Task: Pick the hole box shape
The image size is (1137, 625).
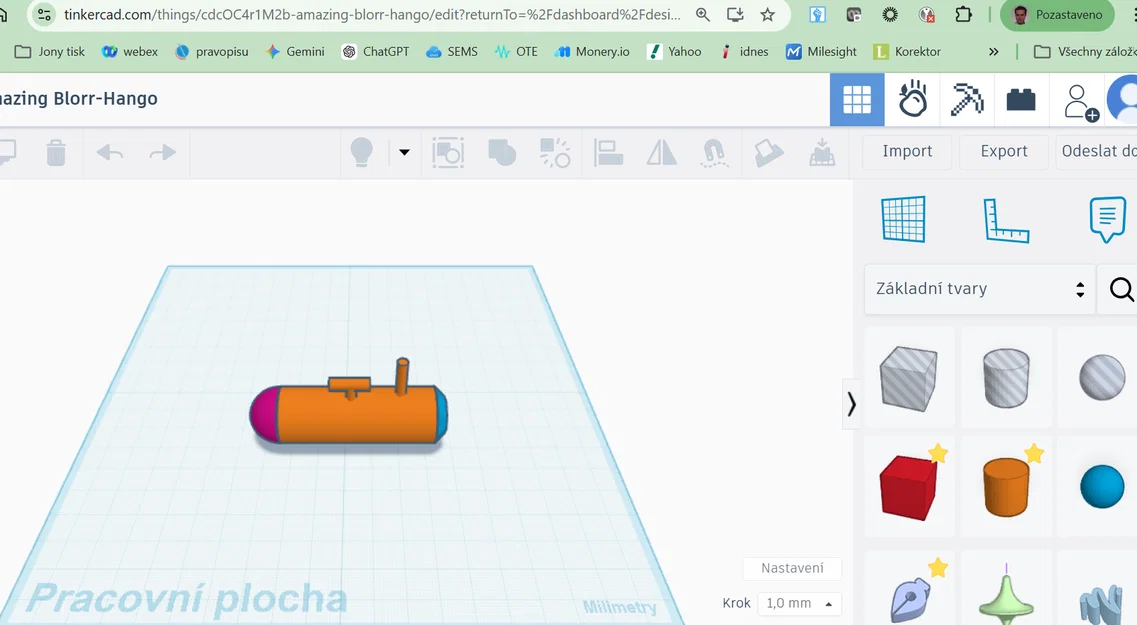Action: pos(909,378)
